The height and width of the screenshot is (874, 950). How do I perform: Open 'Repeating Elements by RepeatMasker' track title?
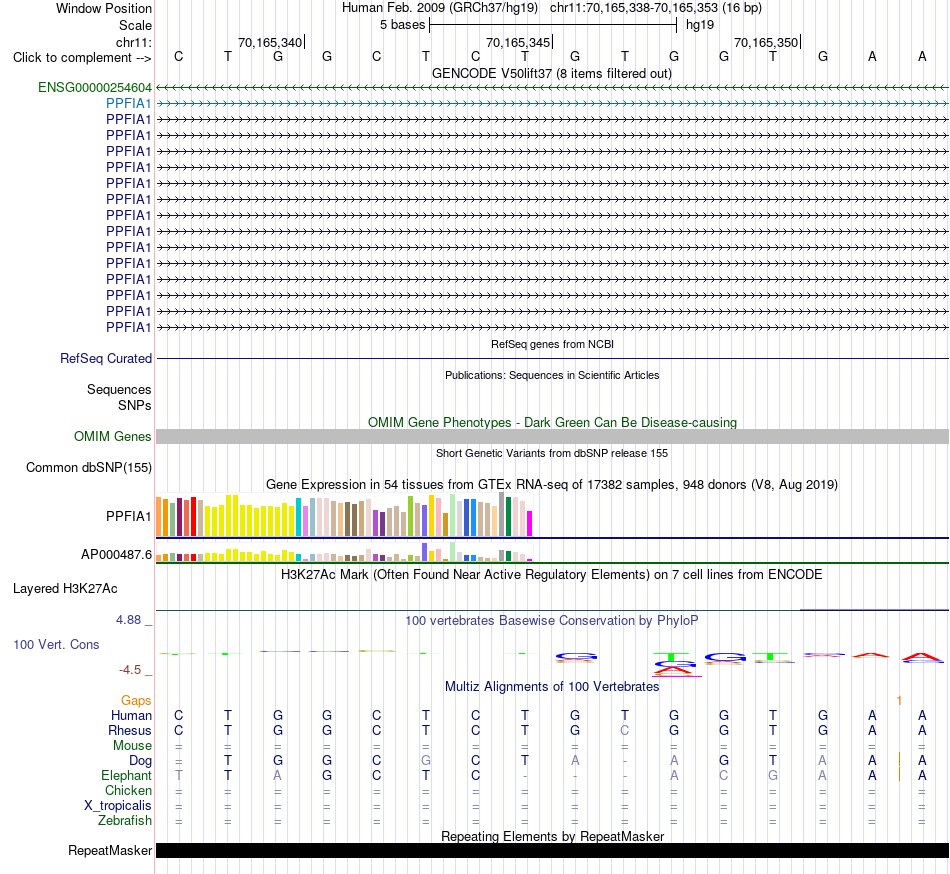click(552, 836)
